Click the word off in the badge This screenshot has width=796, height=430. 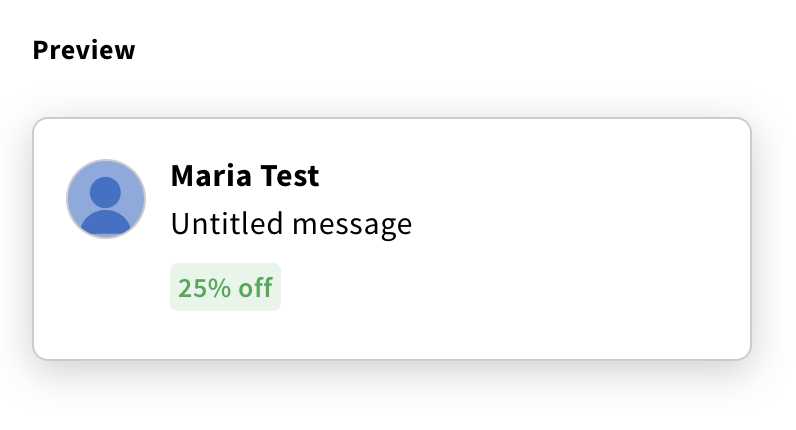(x=256, y=288)
